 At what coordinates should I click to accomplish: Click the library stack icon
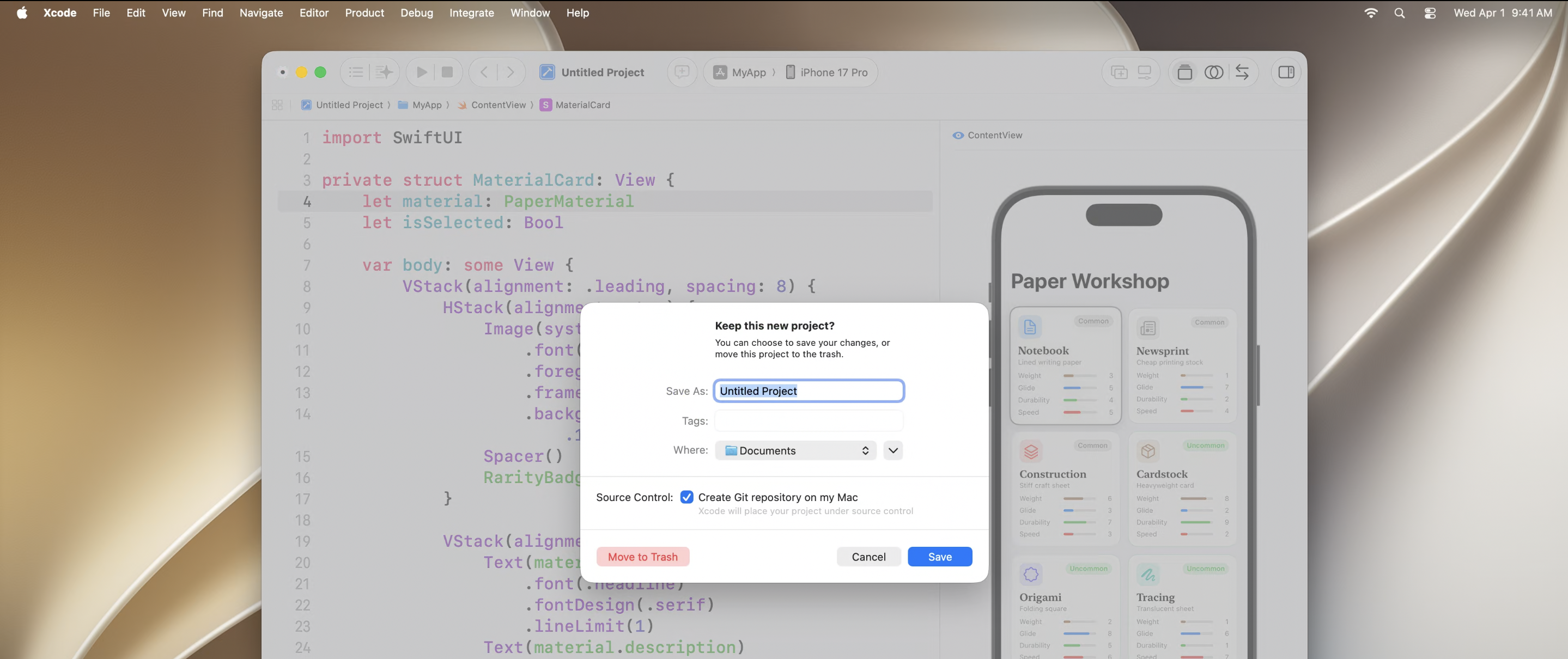pos(1184,72)
